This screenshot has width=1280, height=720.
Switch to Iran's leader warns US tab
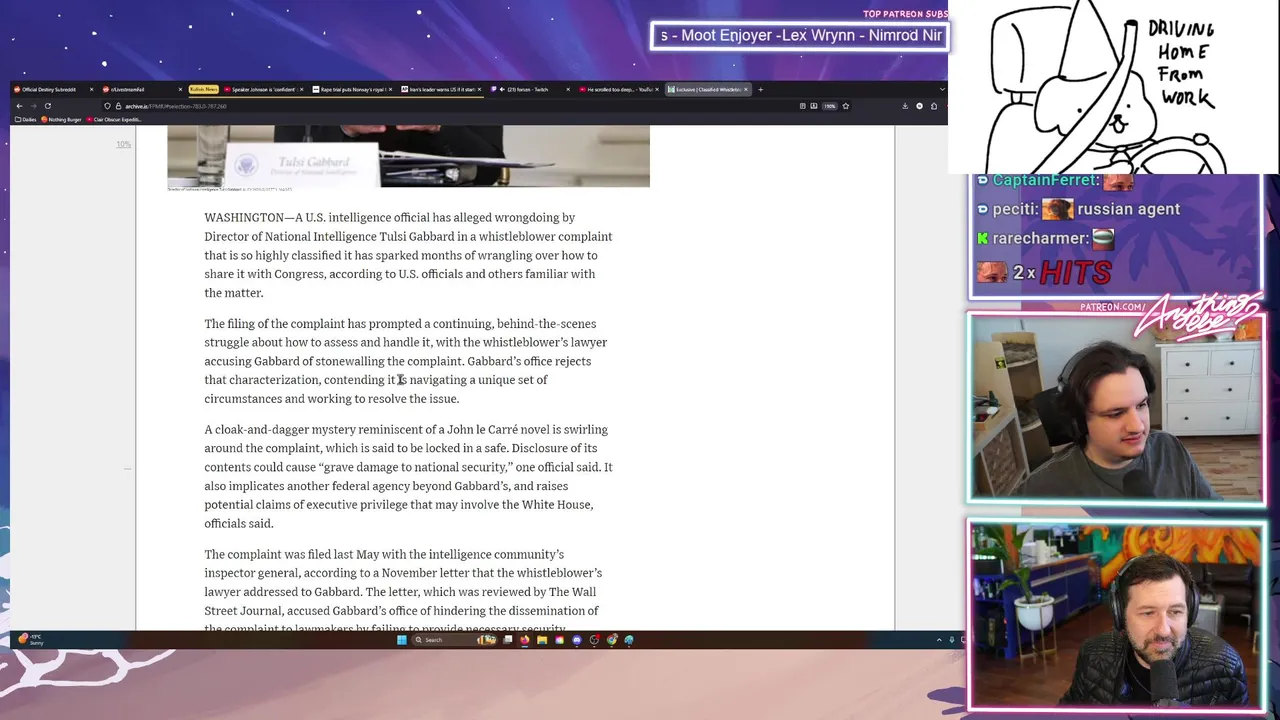(438, 90)
